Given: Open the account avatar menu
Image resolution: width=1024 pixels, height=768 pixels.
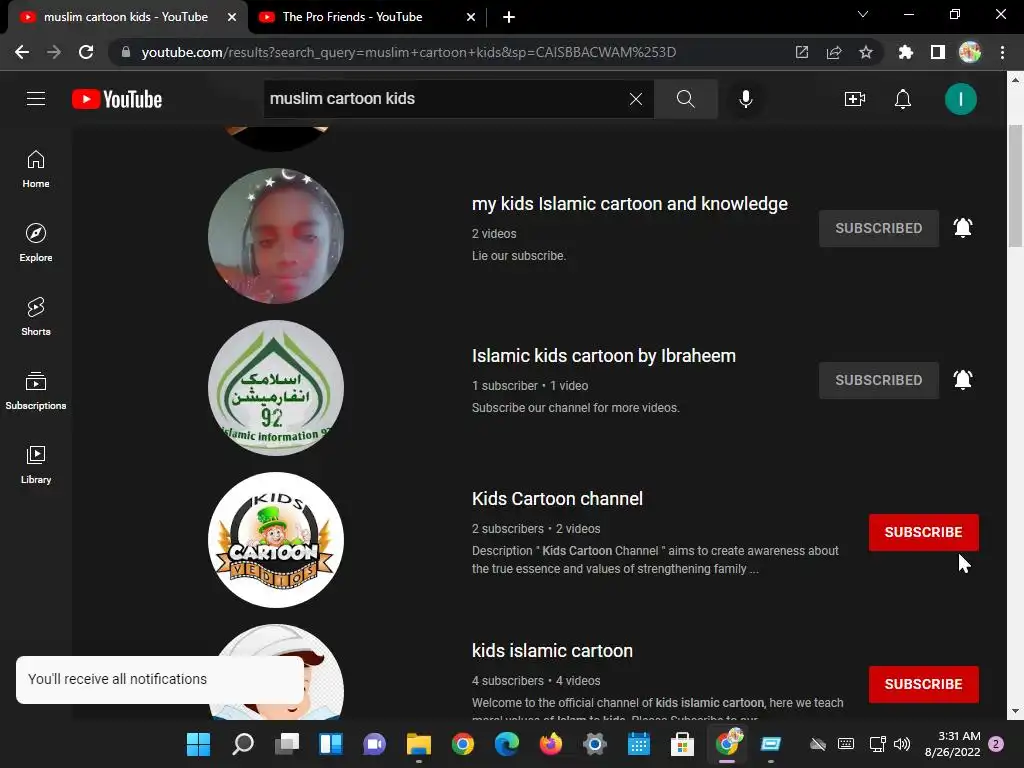Looking at the screenshot, I should [x=960, y=99].
